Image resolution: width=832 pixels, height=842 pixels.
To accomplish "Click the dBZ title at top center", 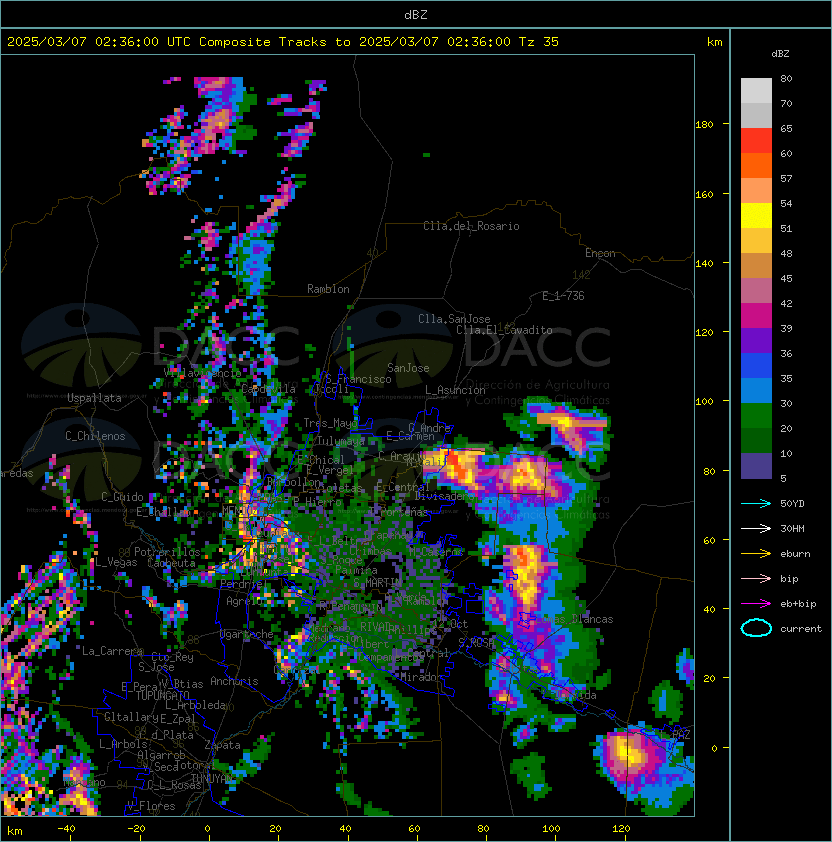I will tap(416, 14).
